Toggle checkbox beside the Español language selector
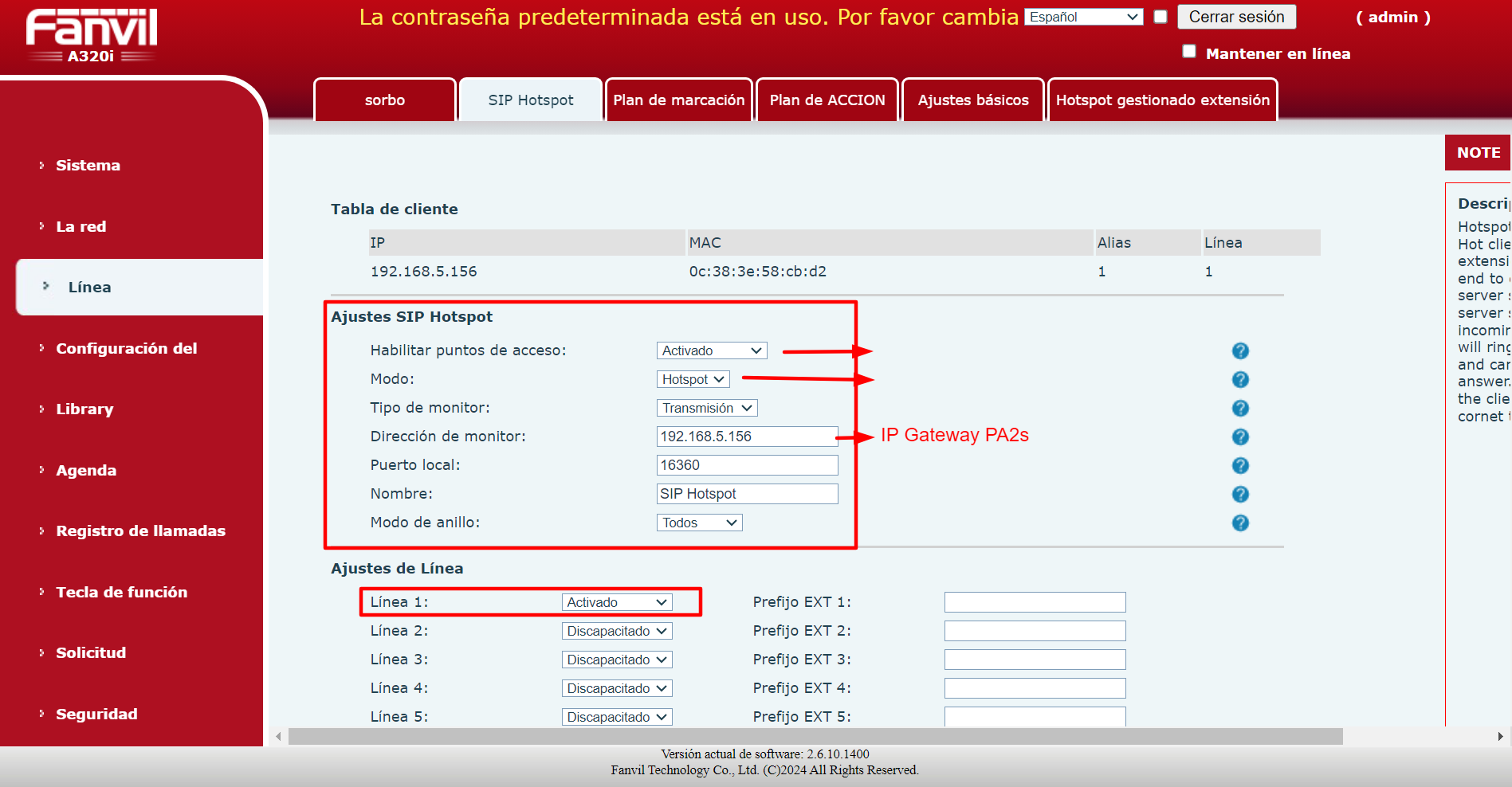1512x787 pixels. pyautogui.click(x=1161, y=17)
